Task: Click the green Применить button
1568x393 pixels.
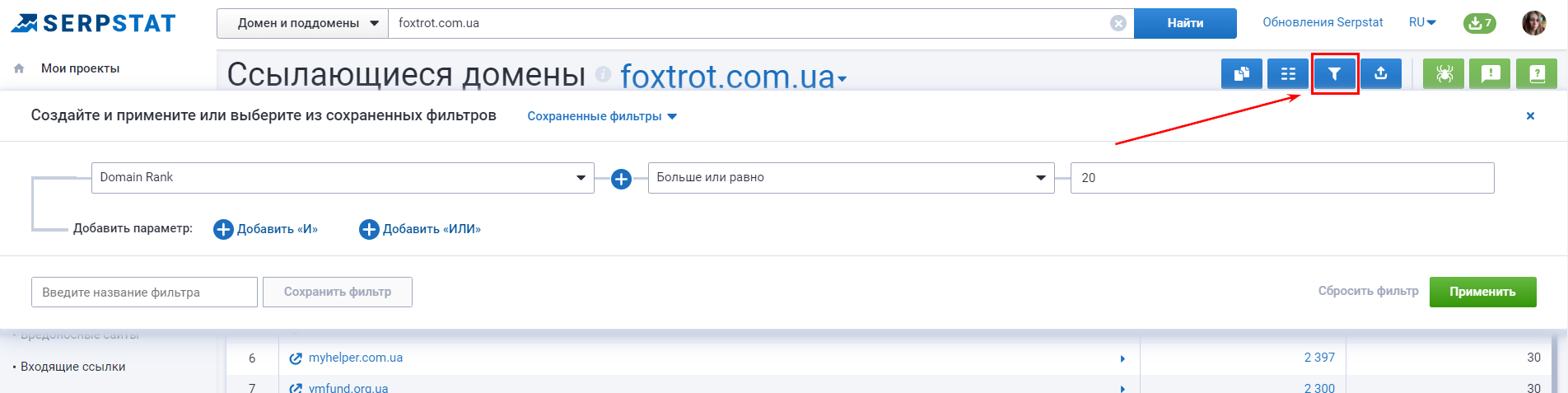Action: [1482, 292]
